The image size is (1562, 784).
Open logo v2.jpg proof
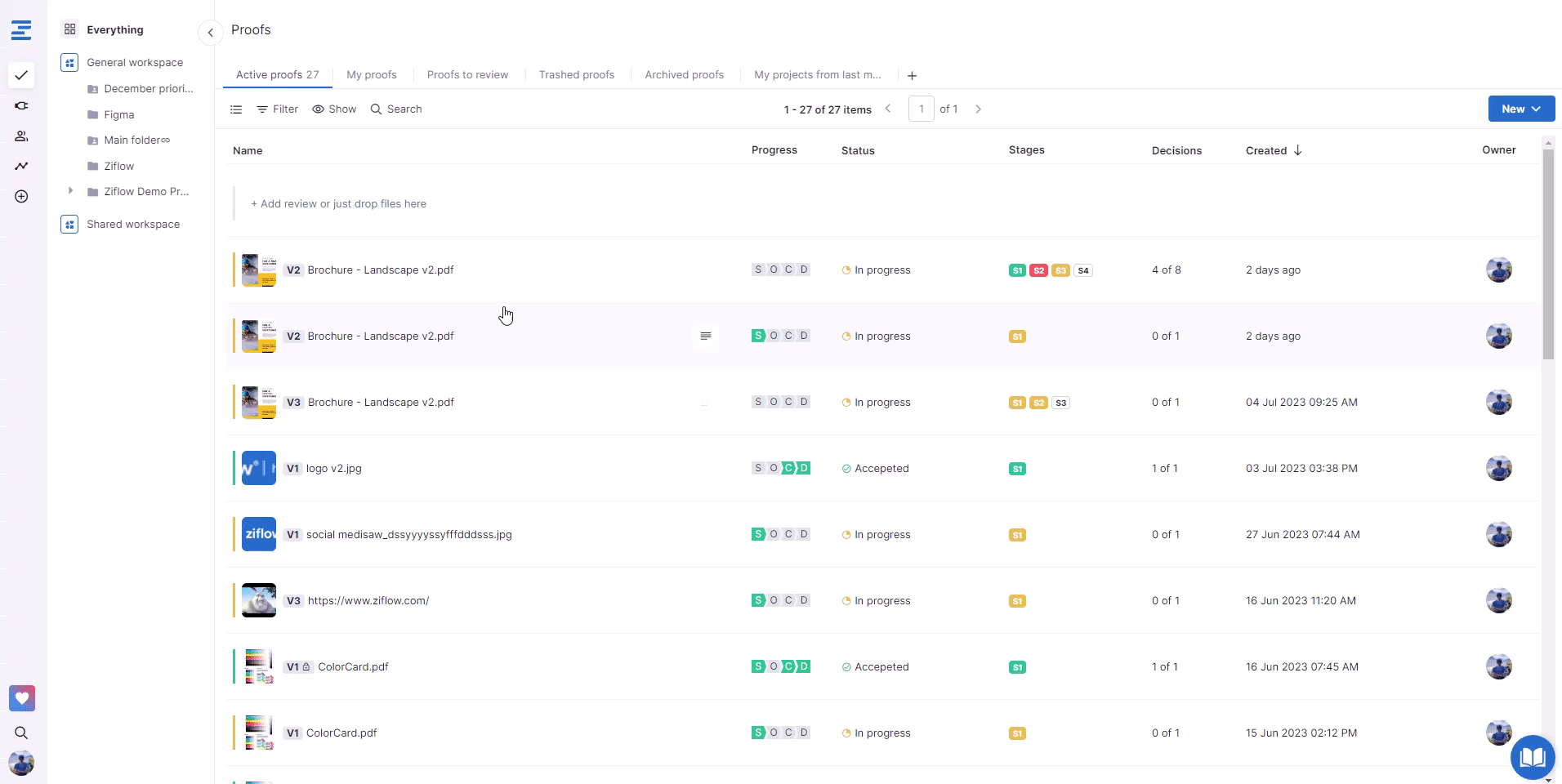tap(334, 468)
